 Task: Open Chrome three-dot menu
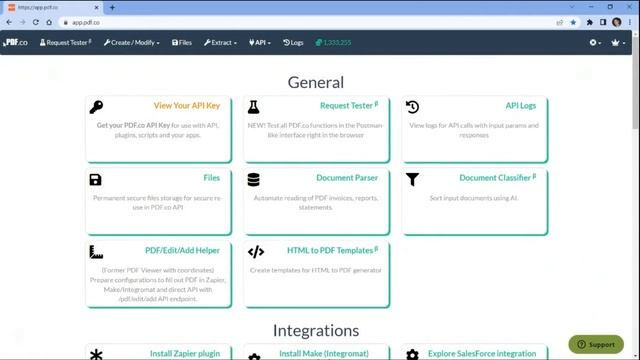click(x=630, y=22)
